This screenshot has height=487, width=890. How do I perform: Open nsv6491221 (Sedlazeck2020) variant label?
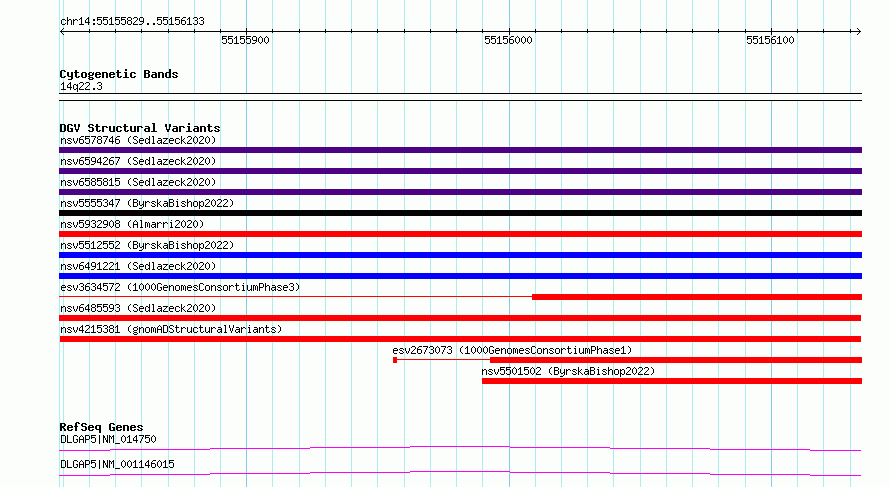pos(138,266)
